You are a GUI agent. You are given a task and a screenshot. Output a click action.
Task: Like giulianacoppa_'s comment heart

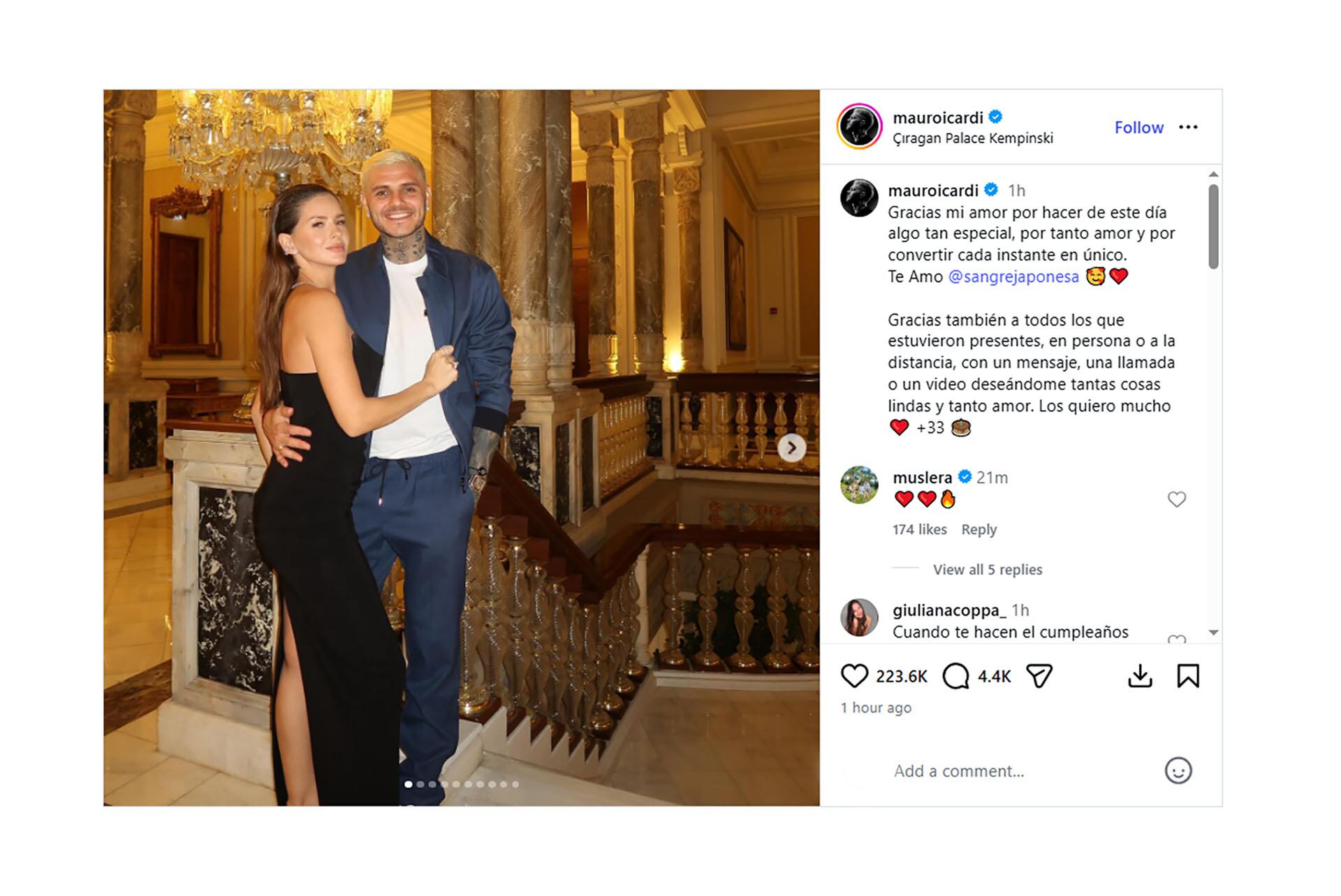(x=1175, y=638)
